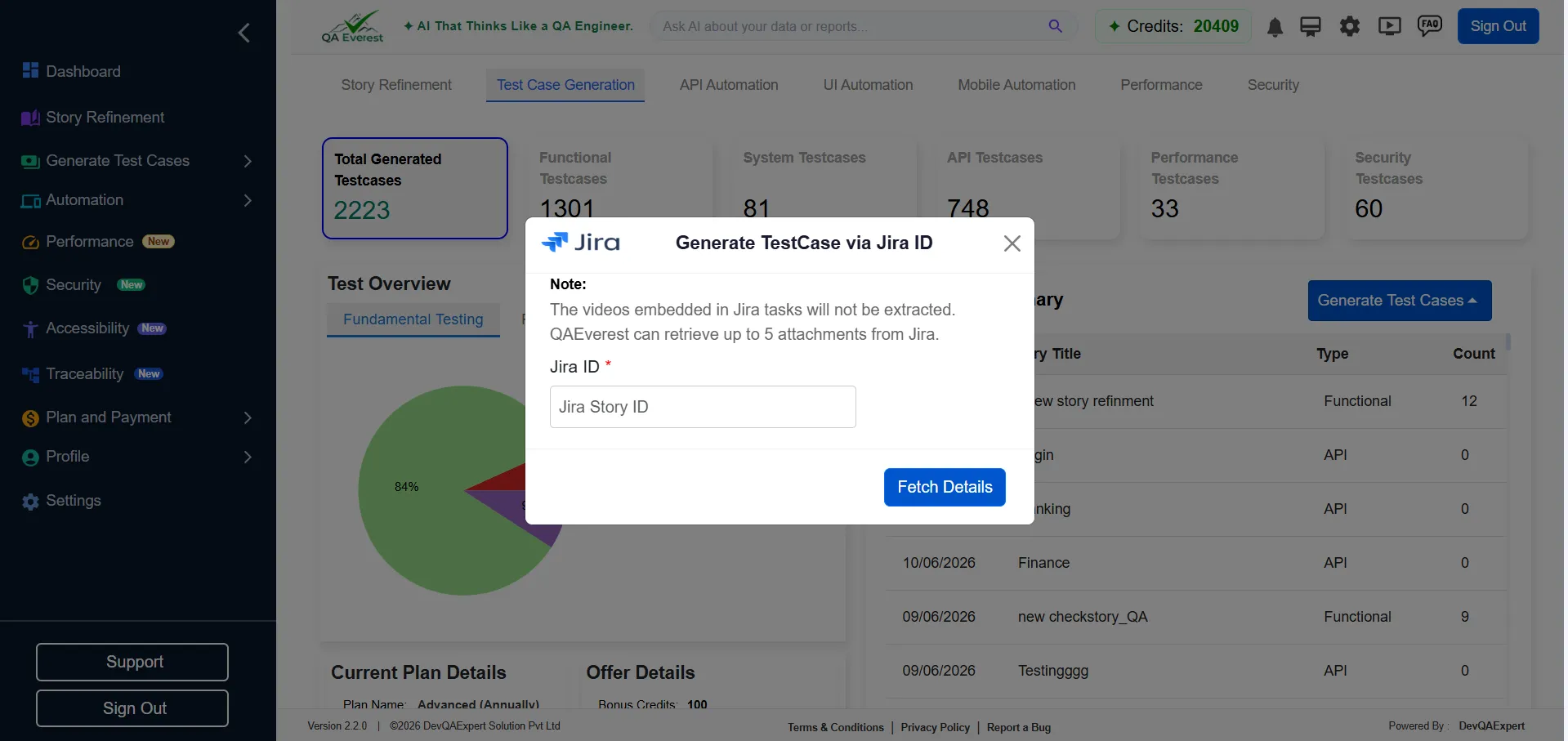Open the Security sidebar item
This screenshot has height=741, width=1568.
coord(73,285)
